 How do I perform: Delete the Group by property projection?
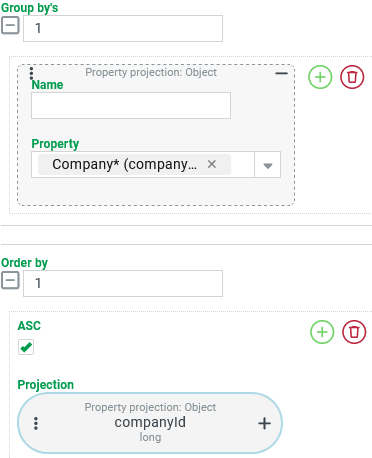pyautogui.click(x=352, y=77)
